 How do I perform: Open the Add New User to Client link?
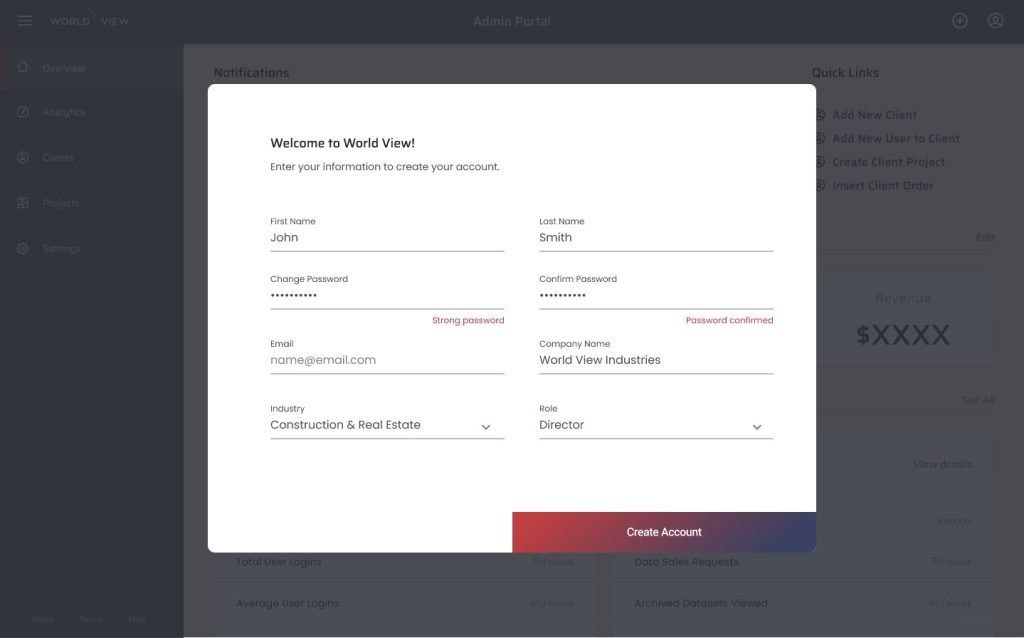pyautogui.click(x=895, y=138)
